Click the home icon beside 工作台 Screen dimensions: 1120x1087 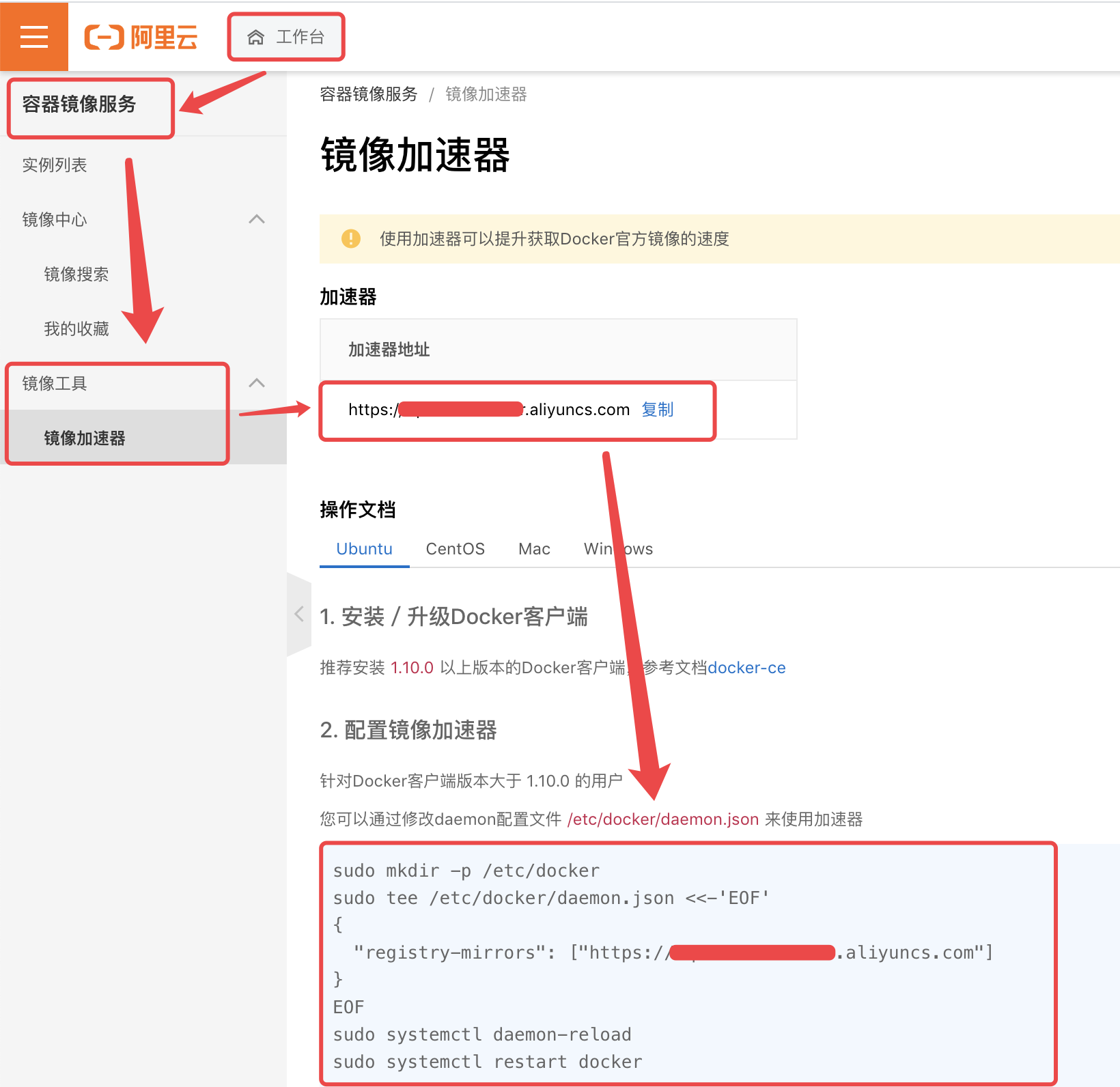point(255,37)
